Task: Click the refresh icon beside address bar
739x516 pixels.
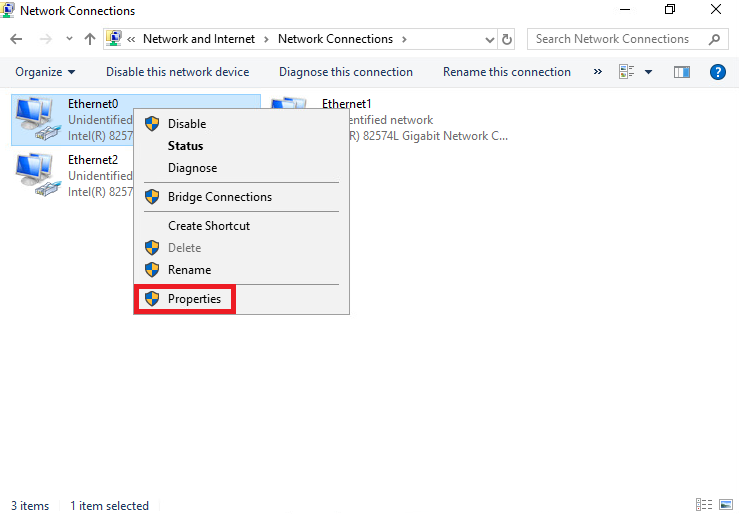Action: point(507,39)
